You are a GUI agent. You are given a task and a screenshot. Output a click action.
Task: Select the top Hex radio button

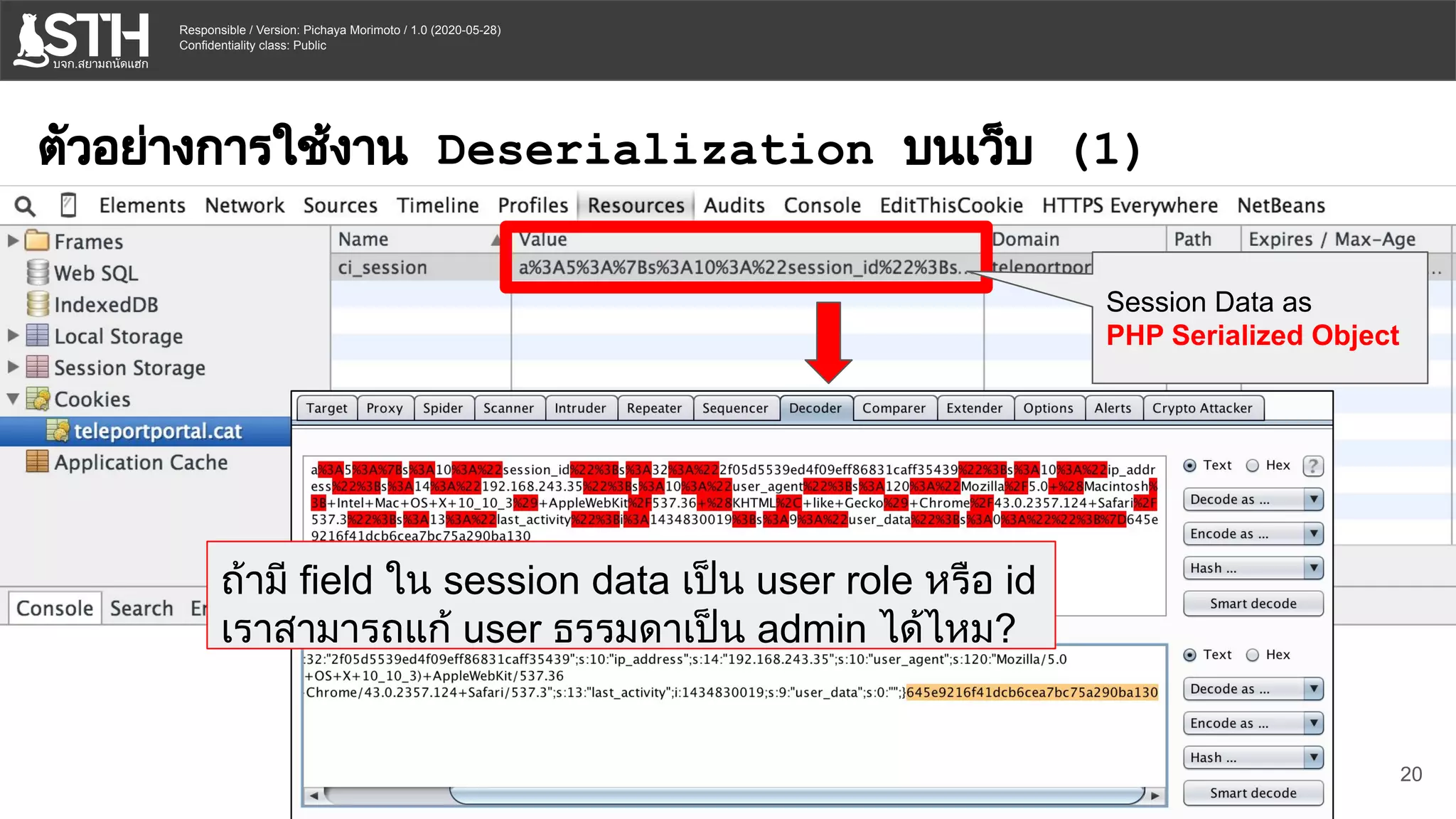1253,466
